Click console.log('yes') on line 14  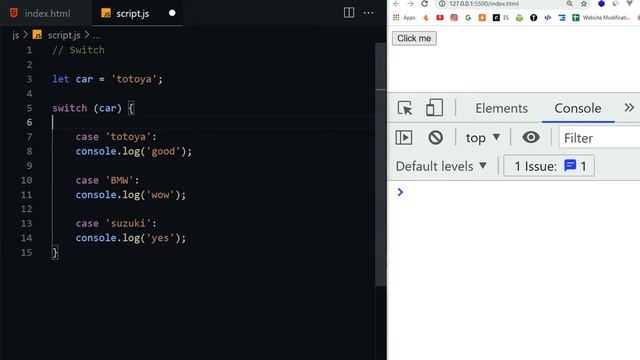(x=130, y=238)
